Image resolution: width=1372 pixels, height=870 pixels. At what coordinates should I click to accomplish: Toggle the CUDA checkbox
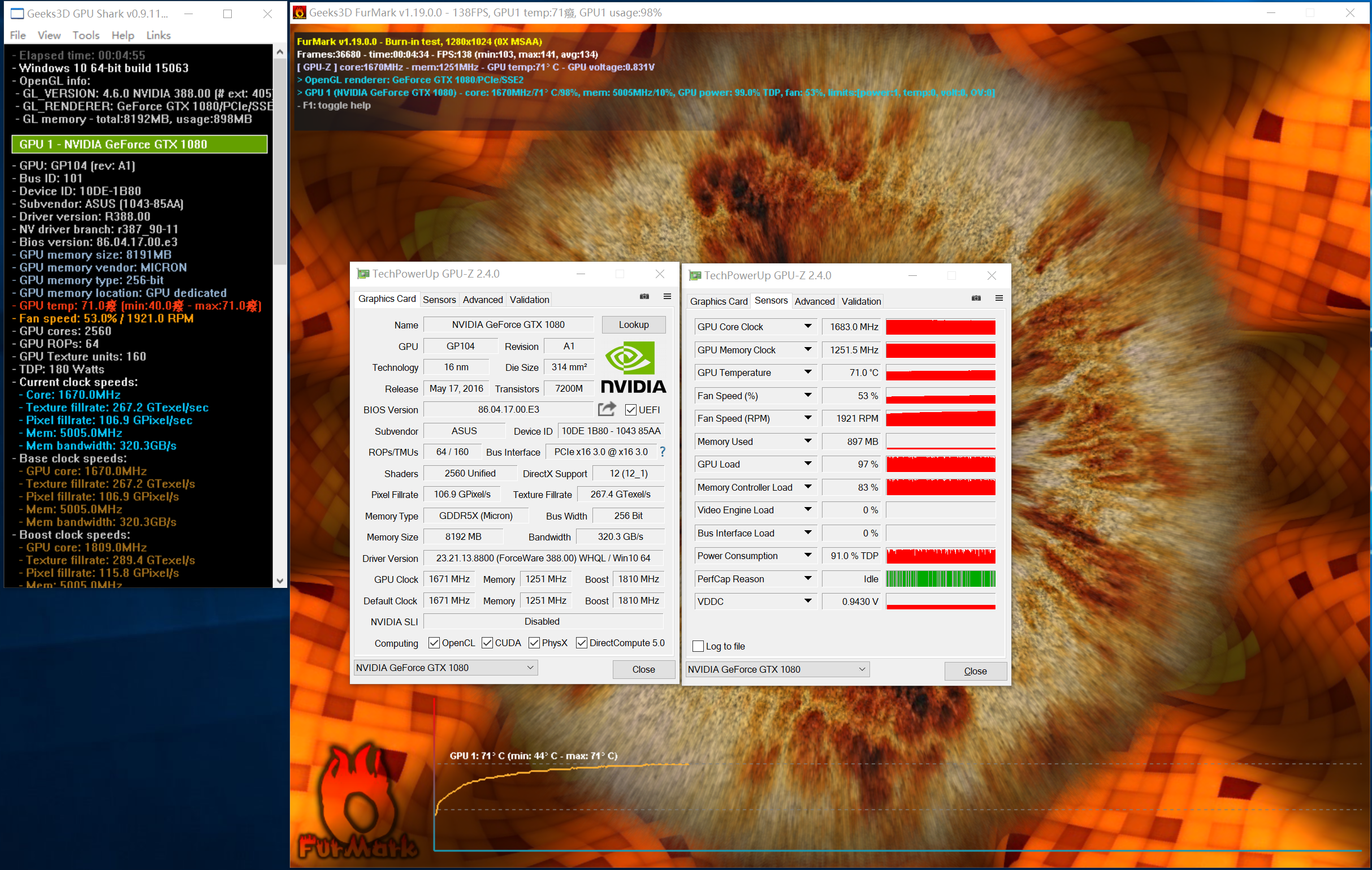coord(487,643)
